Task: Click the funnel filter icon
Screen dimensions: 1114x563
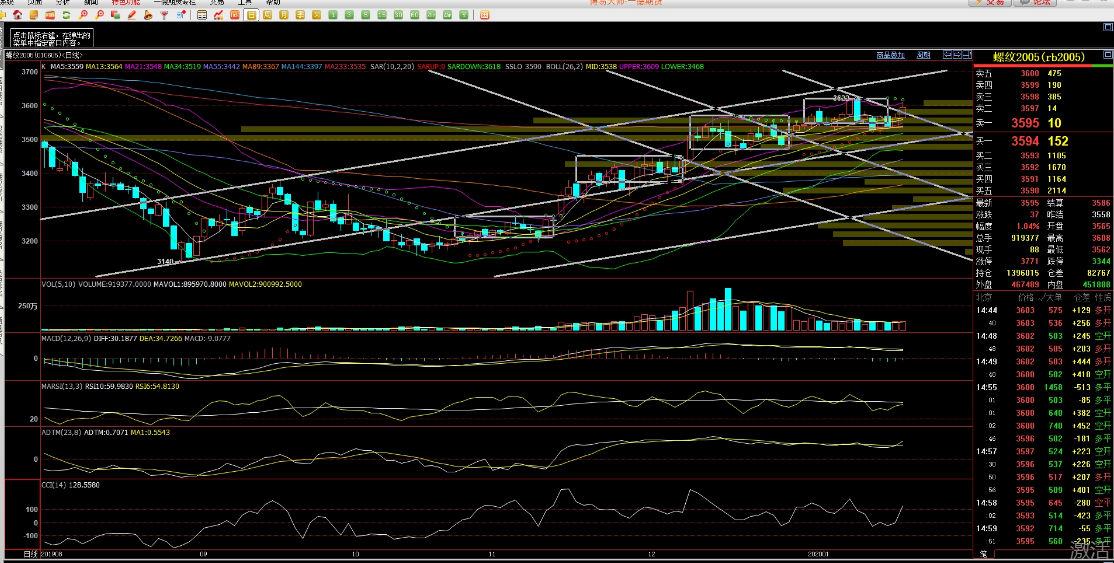Action: coord(163,14)
